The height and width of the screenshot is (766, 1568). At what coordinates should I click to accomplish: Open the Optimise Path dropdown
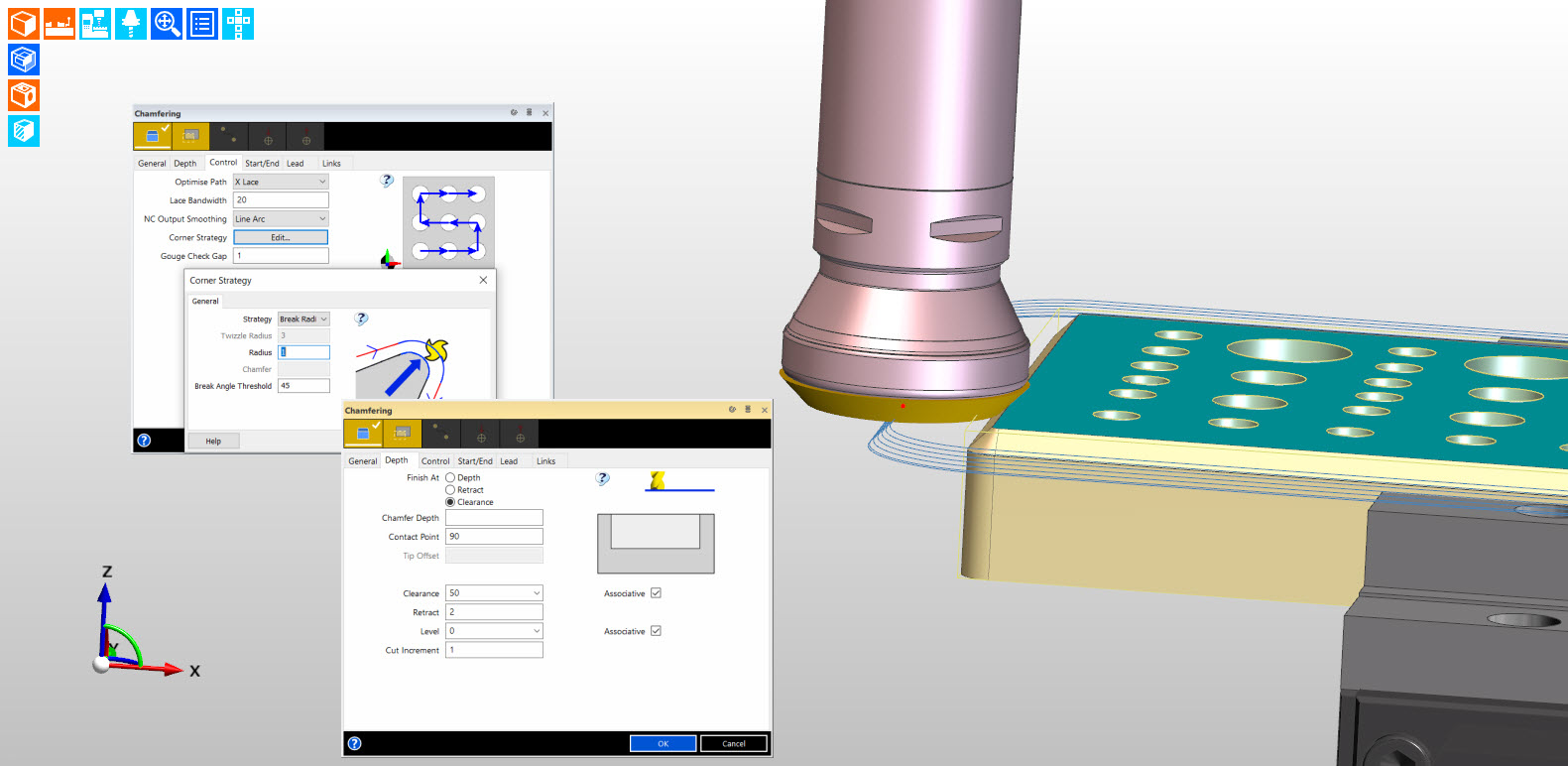(x=281, y=182)
